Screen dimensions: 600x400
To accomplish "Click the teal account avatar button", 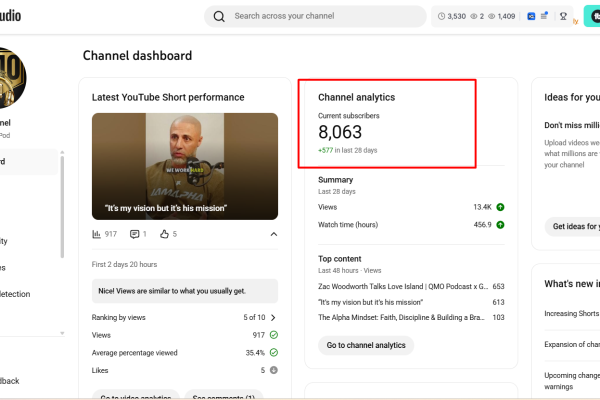I will (x=590, y=16).
